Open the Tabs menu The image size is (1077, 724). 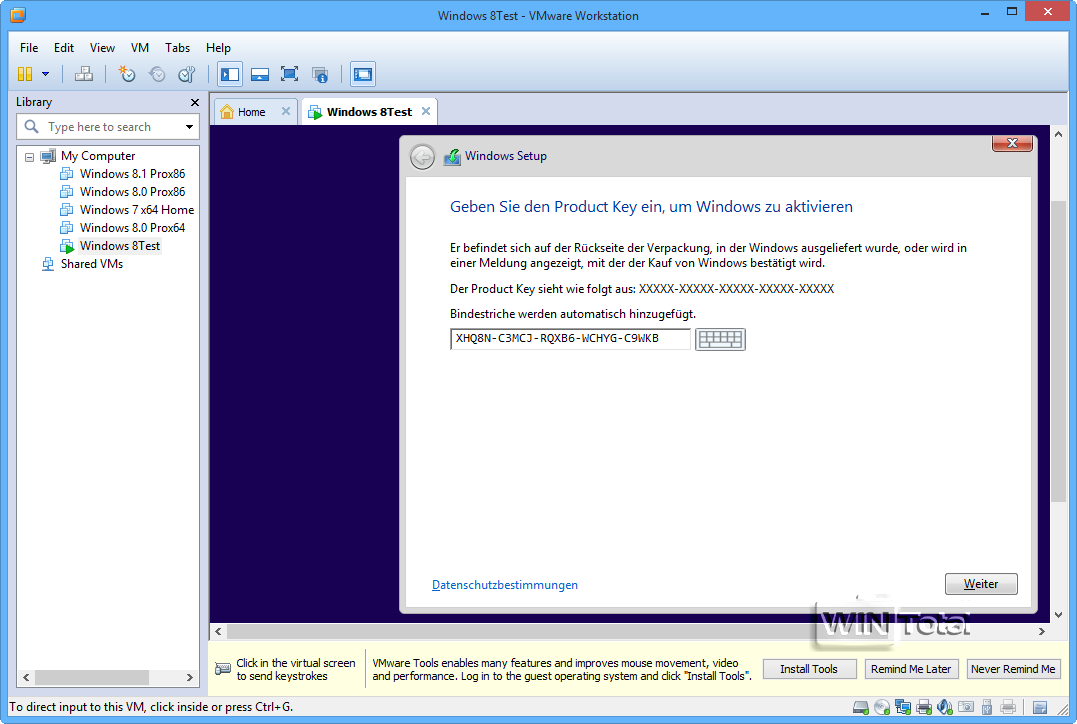[x=177, y=47]
